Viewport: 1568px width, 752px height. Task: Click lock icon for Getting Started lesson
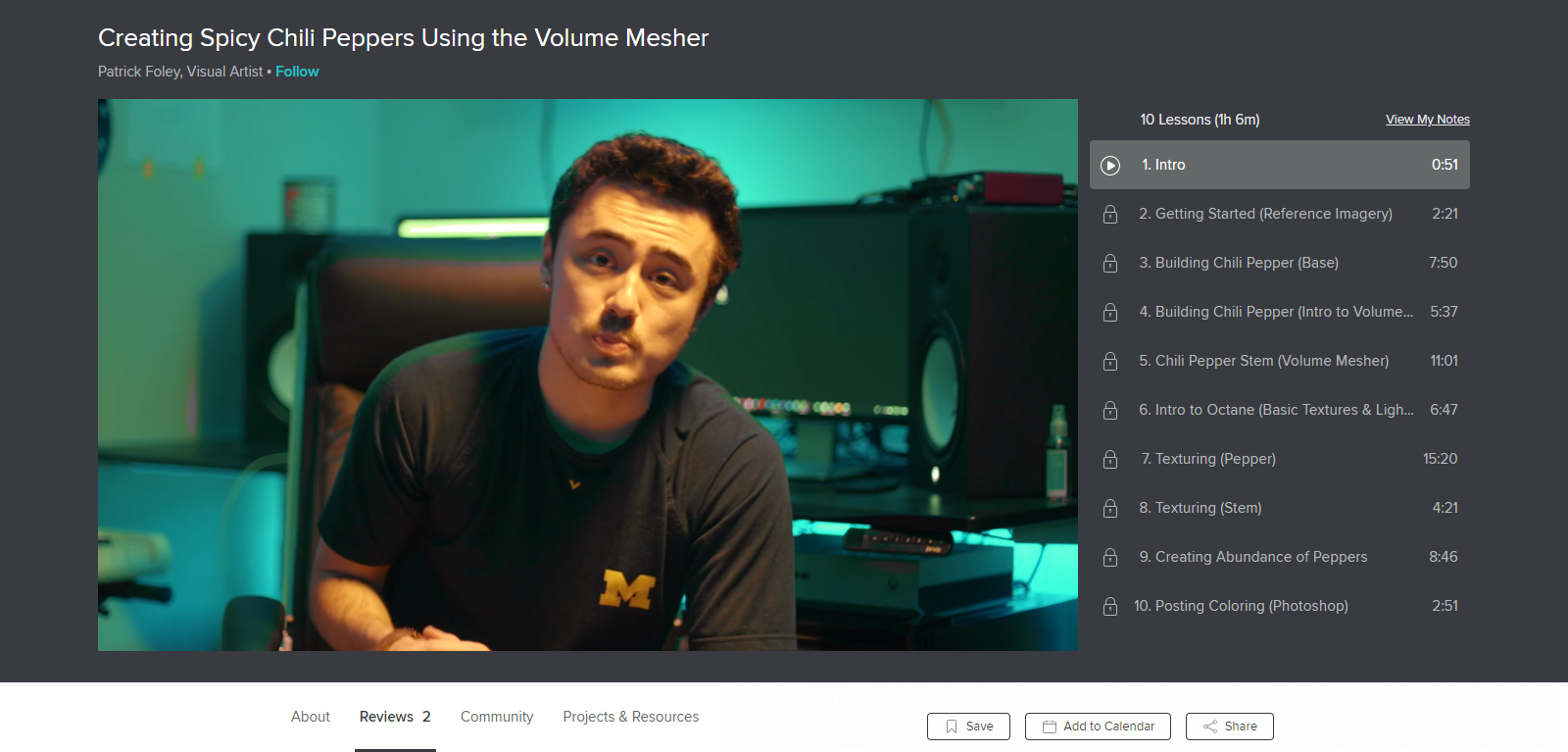1110,214
